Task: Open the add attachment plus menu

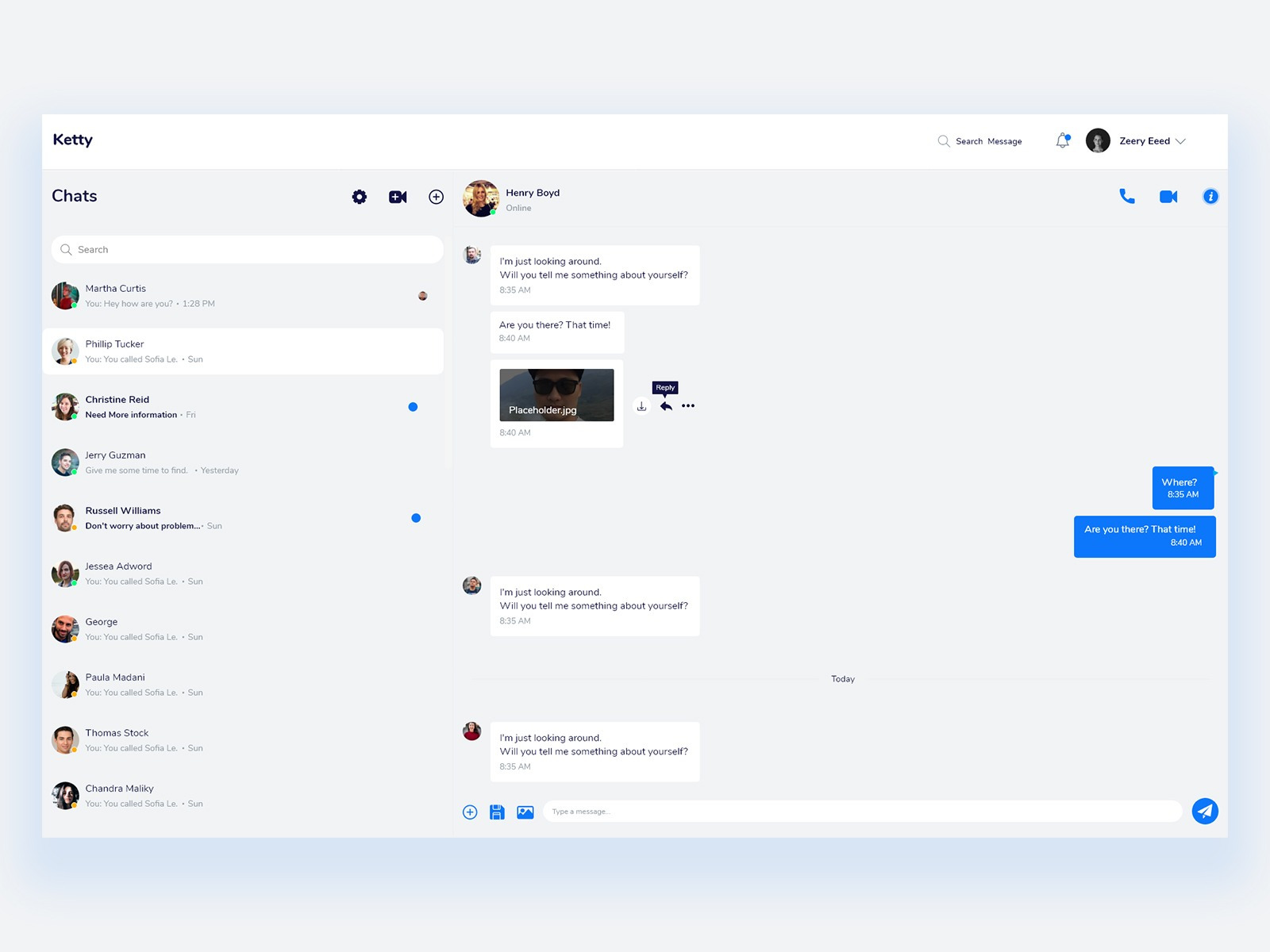Action: tap(470, 812)
